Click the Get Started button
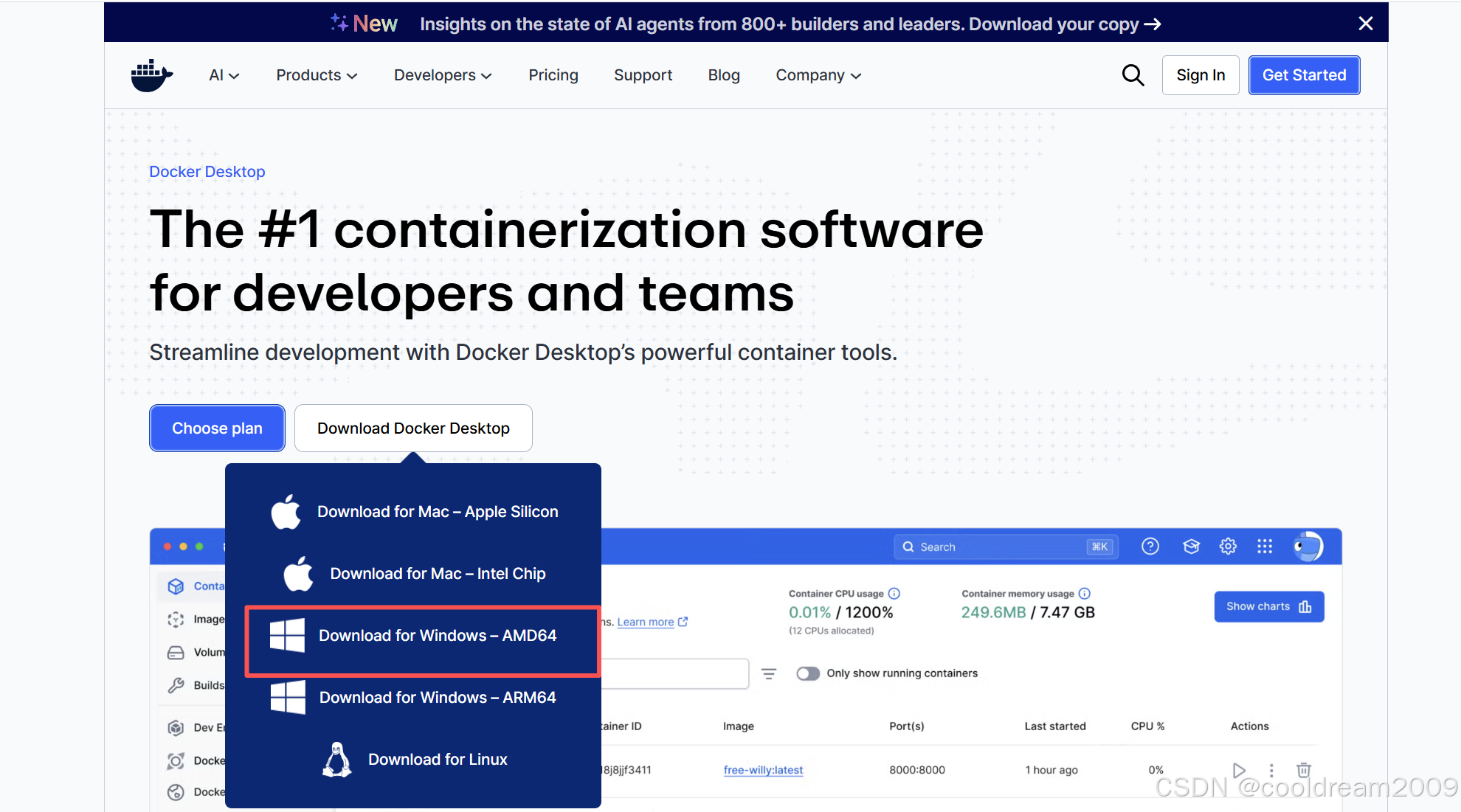The image size is (1461, 812). (x=1303, y=75)
